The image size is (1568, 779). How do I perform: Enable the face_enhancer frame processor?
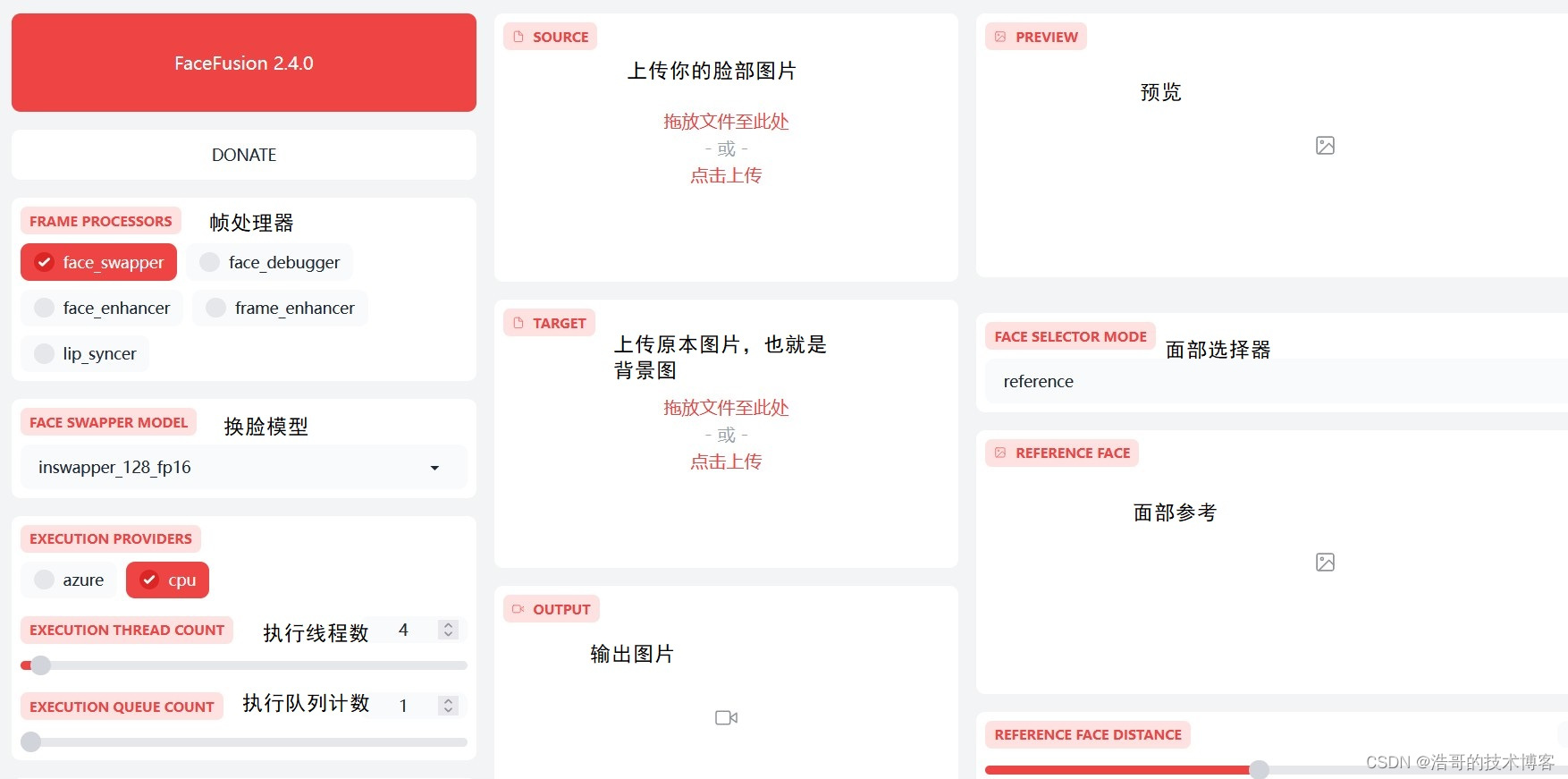[x=102, y=308]
